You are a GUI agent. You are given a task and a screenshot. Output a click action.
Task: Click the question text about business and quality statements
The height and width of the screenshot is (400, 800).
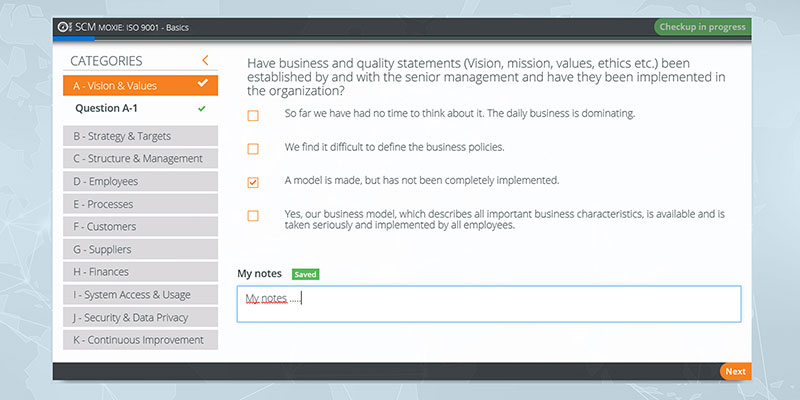coord(486,77)
